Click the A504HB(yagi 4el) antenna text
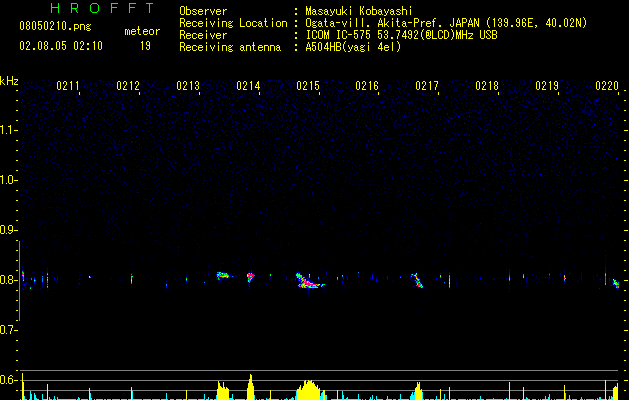Image resolution: width=629 pixels, height=400 pixels. tap(353, 47)
